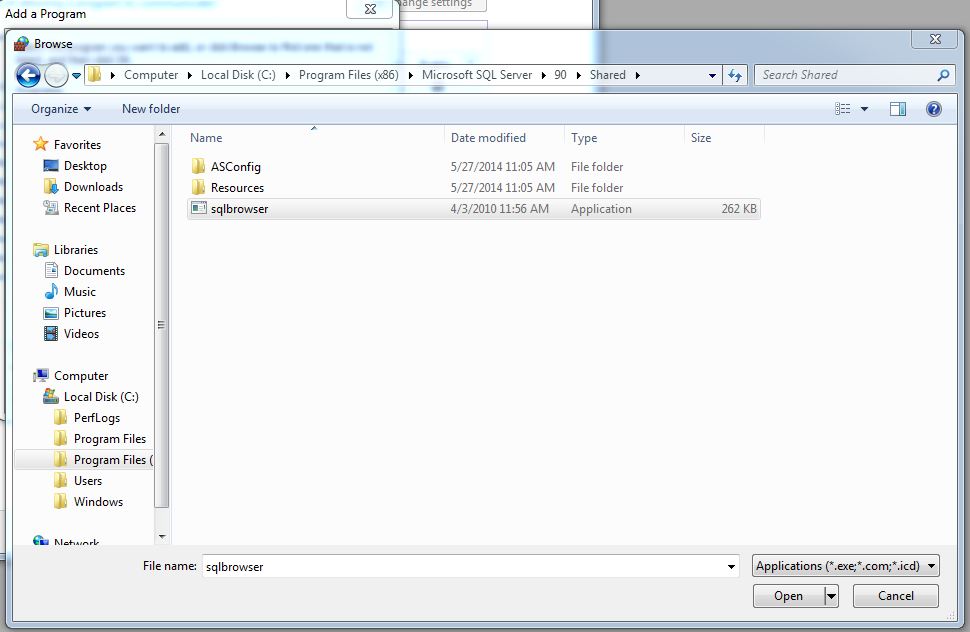This screenshot has width=970, height=632.
Task: Open the Pictures library
Action: pyautogui.click(x=85, y=313)
